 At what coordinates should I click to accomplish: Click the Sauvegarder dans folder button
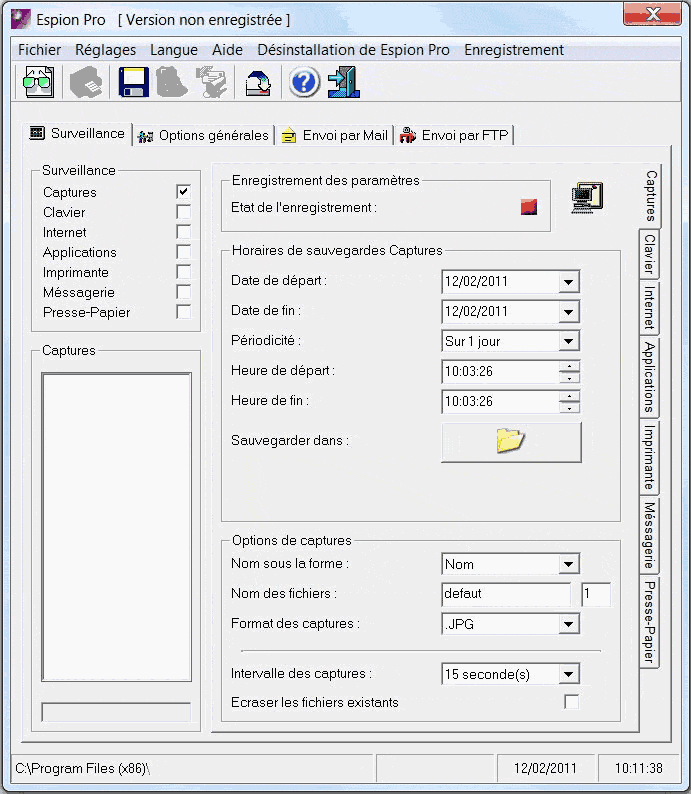pos(511,442)
